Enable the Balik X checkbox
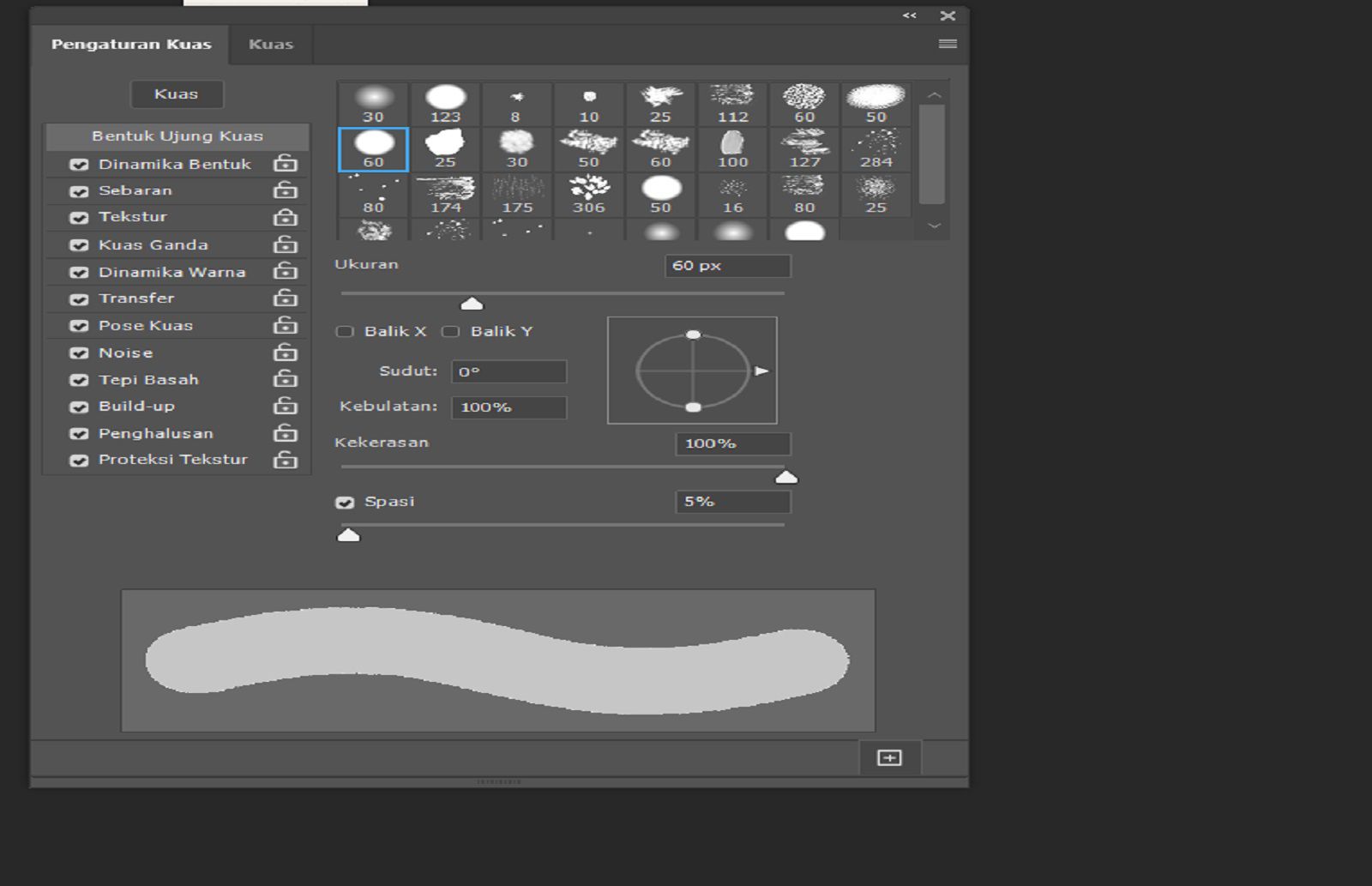The height and width of the screenshot is (886, 1372). pos(345,332)
